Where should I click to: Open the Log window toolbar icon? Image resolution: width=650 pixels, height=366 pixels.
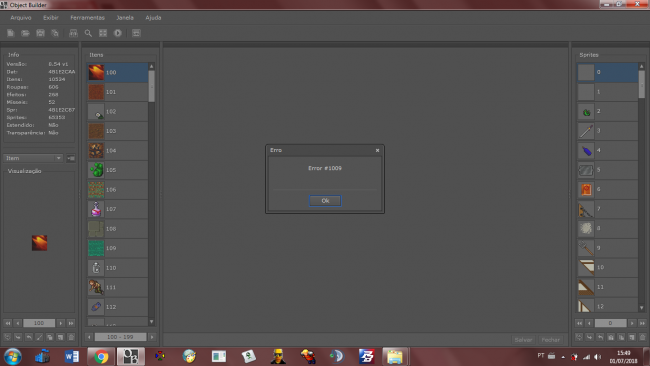136,33
